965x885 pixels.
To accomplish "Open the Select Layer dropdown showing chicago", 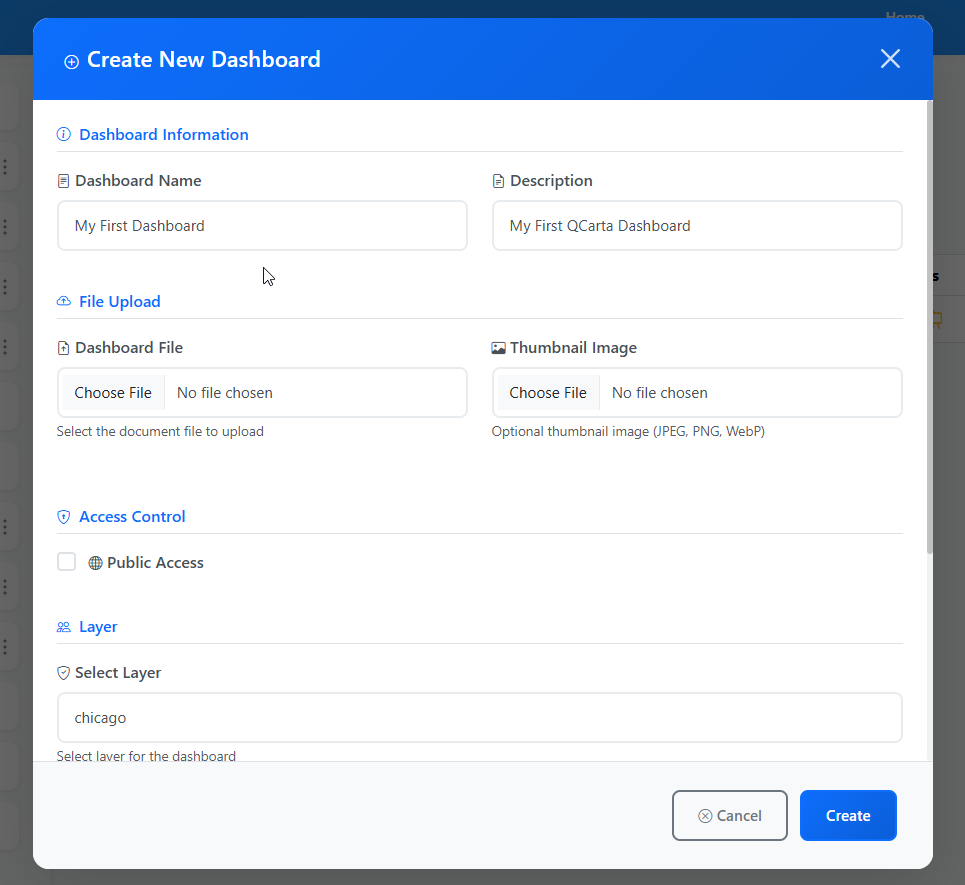I will point(479,718).
